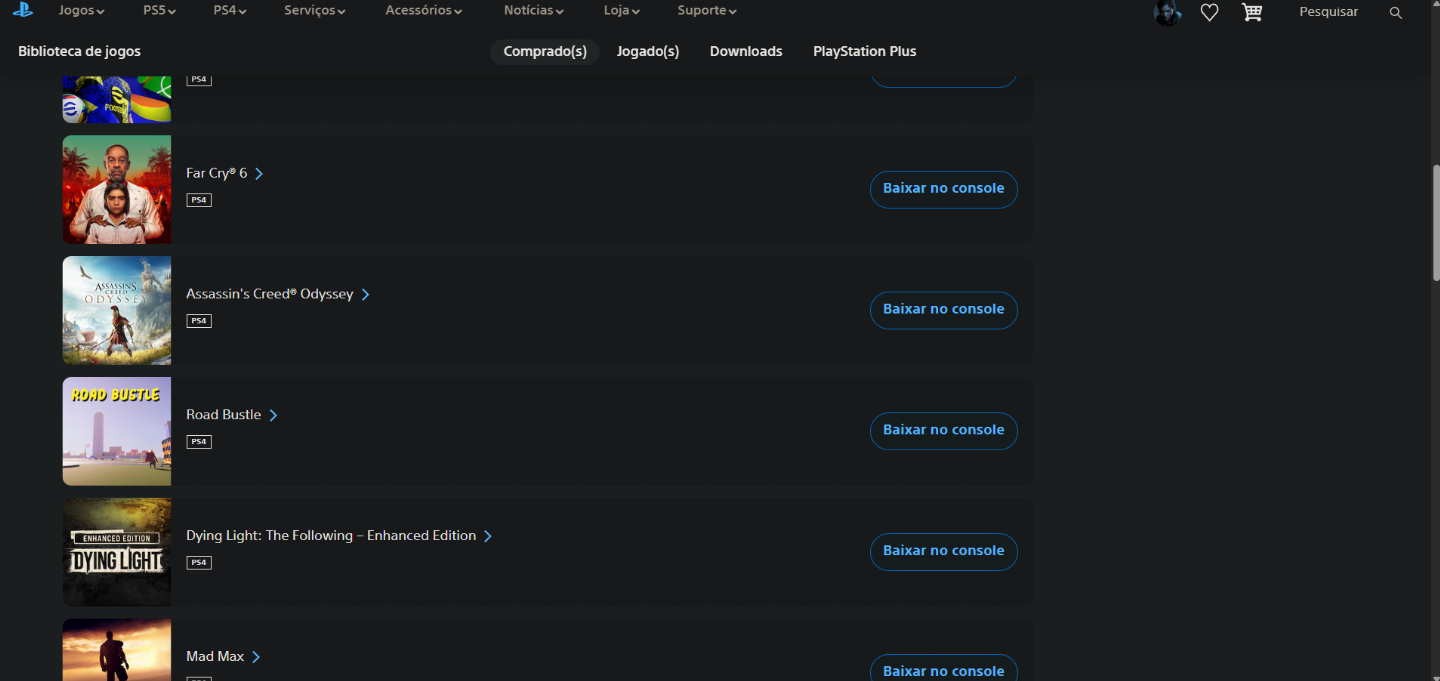Open Dying Light: The Following Enhanced Edition link
This screenshot has height=681, width=1440.
tap(339, 536)
